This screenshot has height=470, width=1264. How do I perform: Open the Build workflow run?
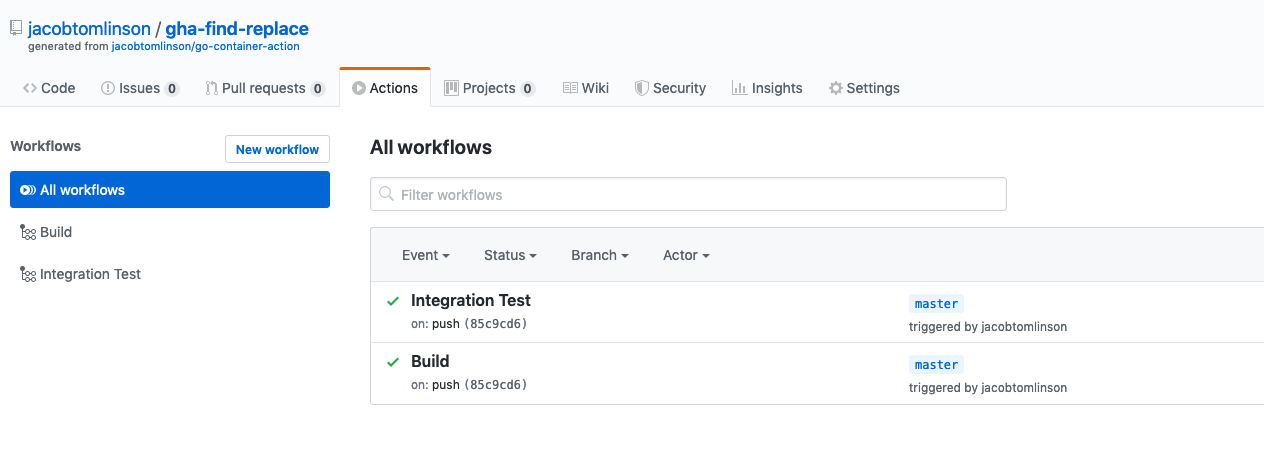coord(430,361)
